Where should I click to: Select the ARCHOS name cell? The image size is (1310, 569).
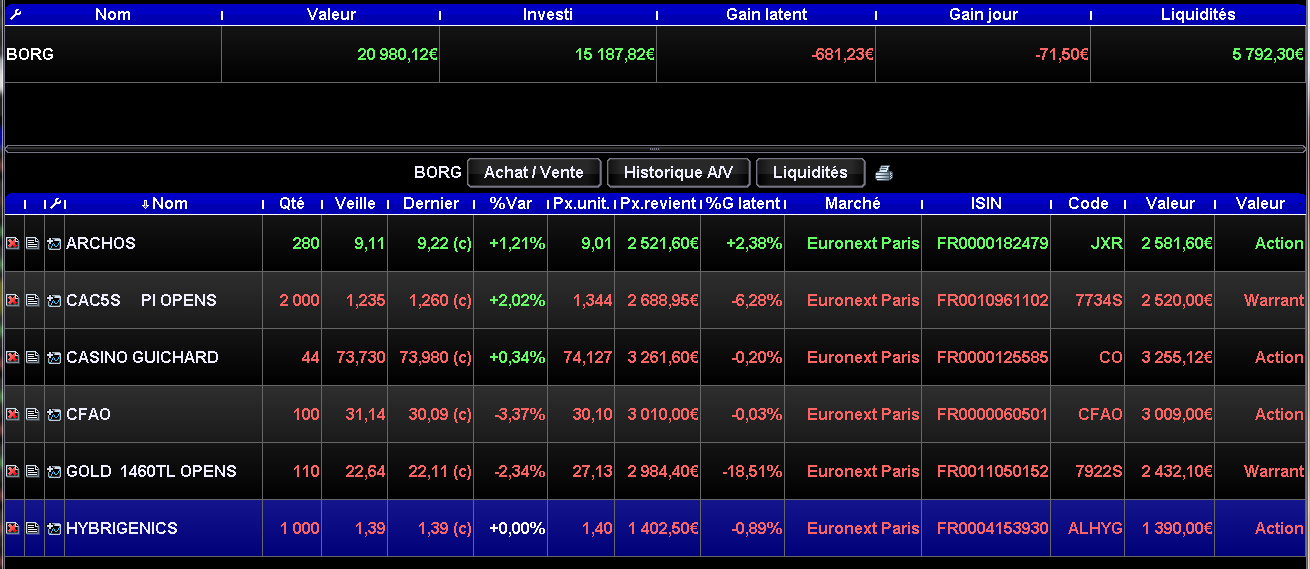pos(164,243)
